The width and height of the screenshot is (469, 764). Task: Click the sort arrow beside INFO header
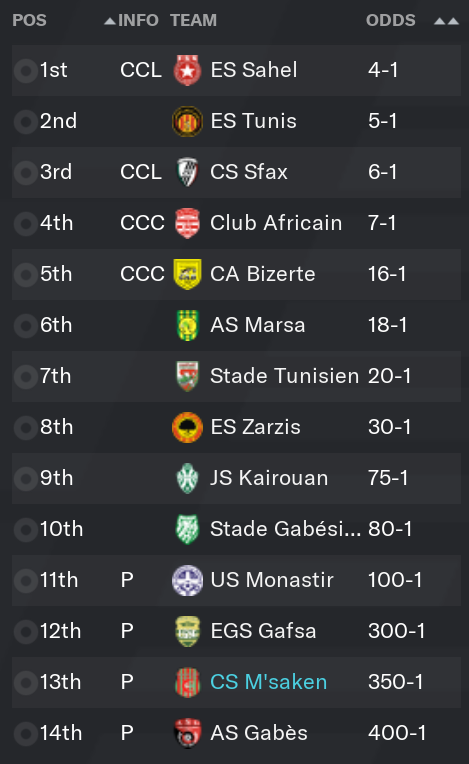110,21
